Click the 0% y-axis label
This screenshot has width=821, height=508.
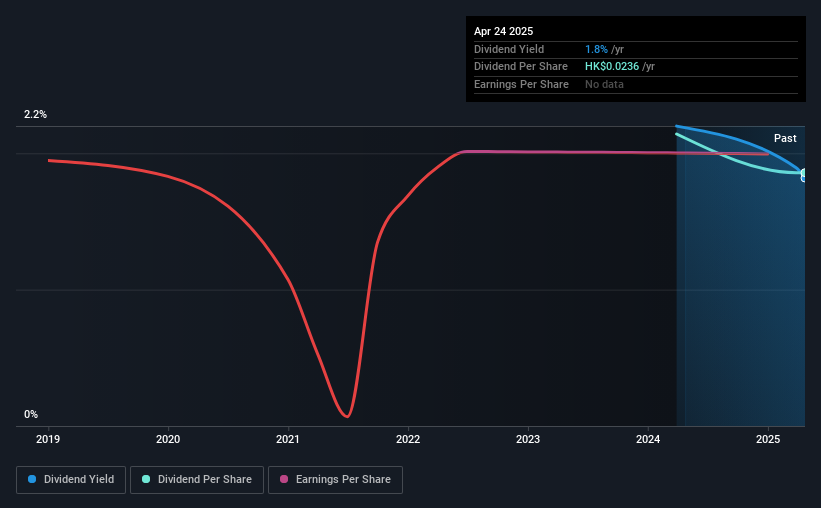(x=31, y=414)
